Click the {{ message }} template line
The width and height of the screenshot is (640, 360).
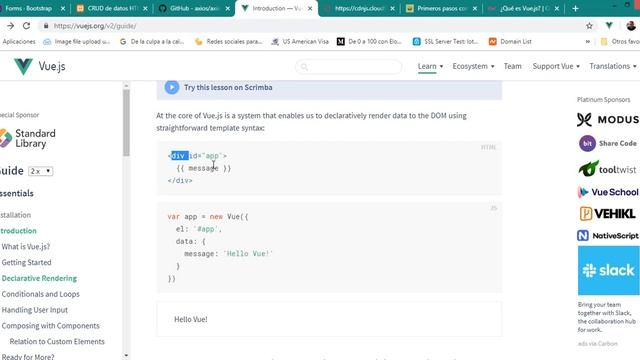pos(204,168)
